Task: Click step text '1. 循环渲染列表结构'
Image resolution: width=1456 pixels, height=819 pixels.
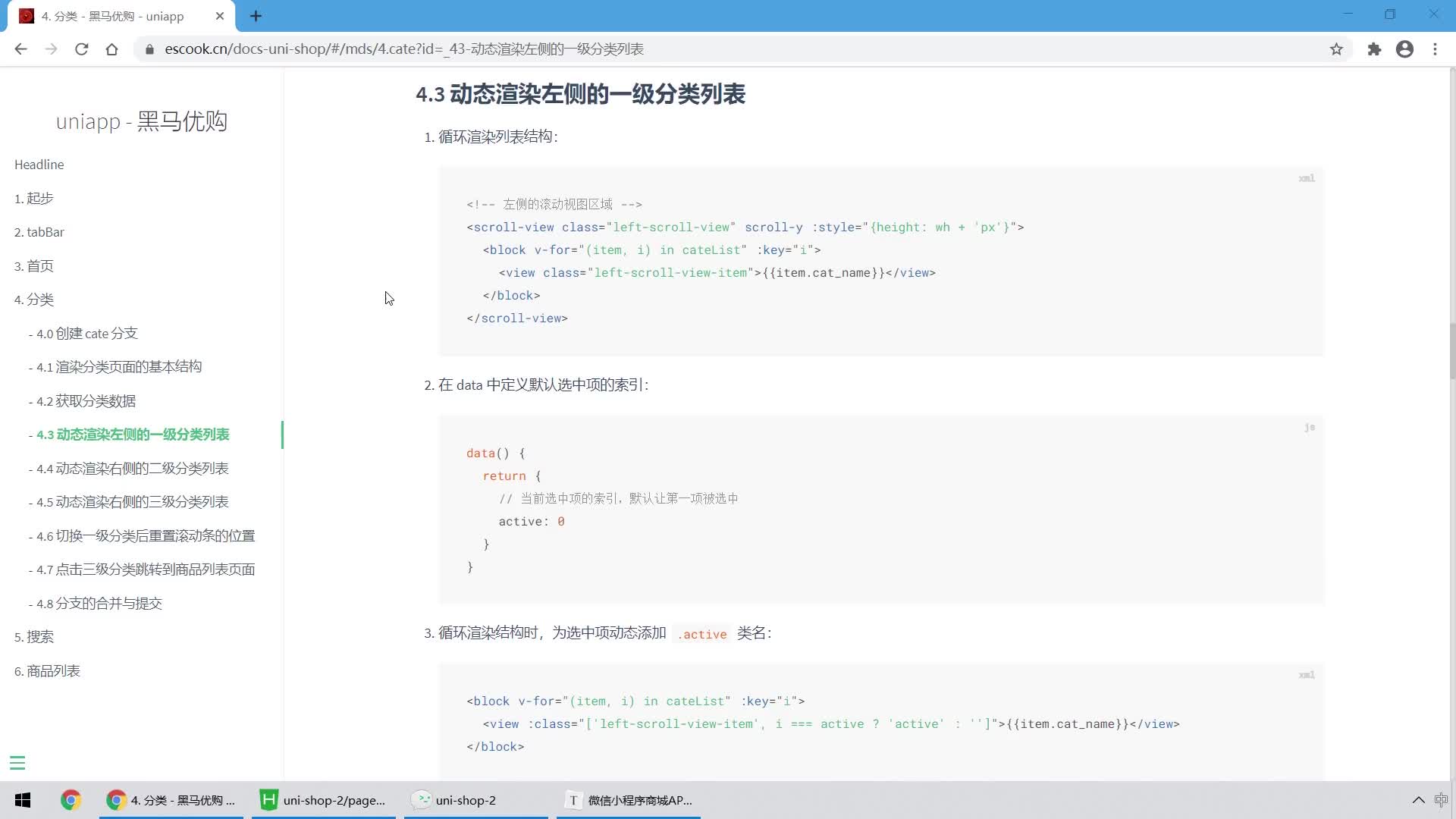Action: 491,137
